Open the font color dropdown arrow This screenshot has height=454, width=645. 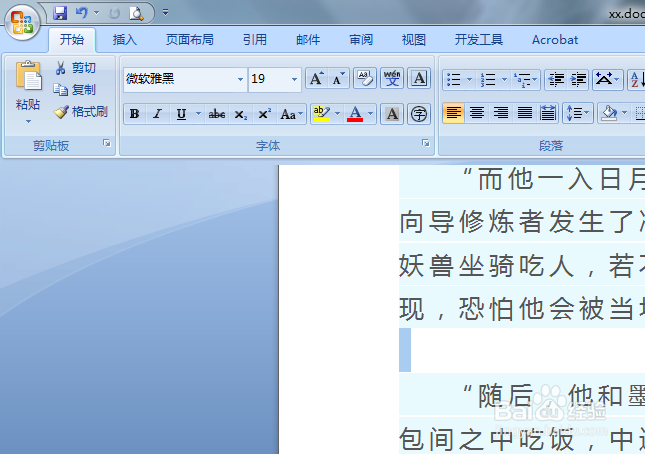coord(371,114)
